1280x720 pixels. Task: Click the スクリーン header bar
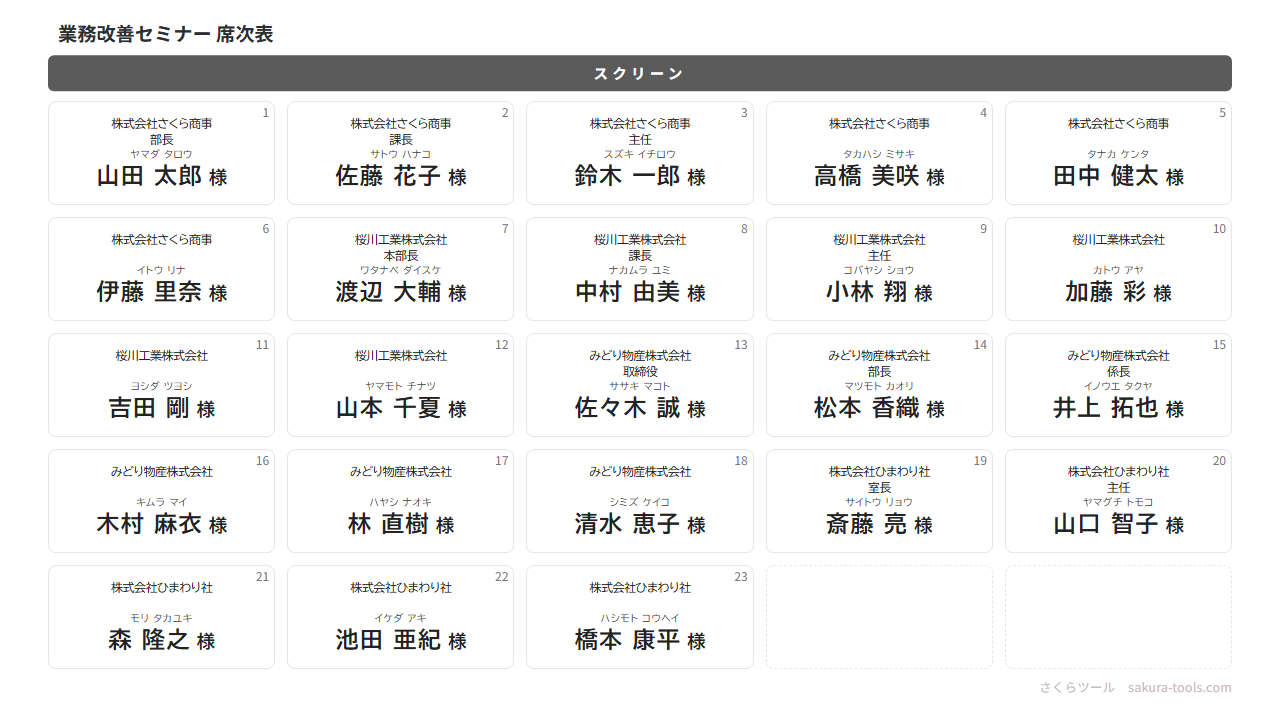(x=640, y=73)
